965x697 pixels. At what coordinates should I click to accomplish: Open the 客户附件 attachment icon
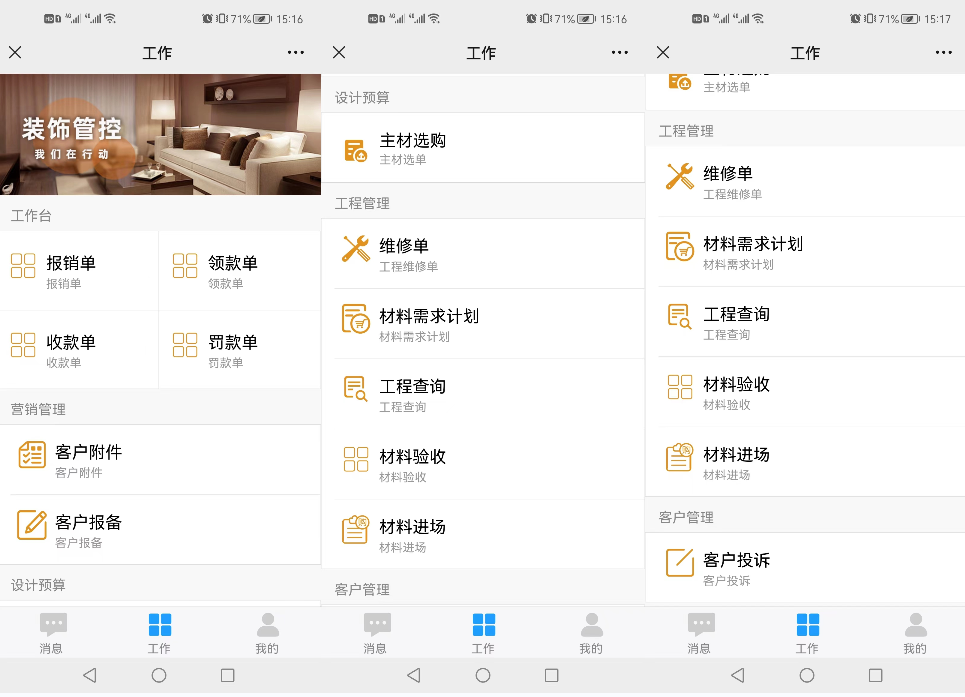(x=33, y=455)
